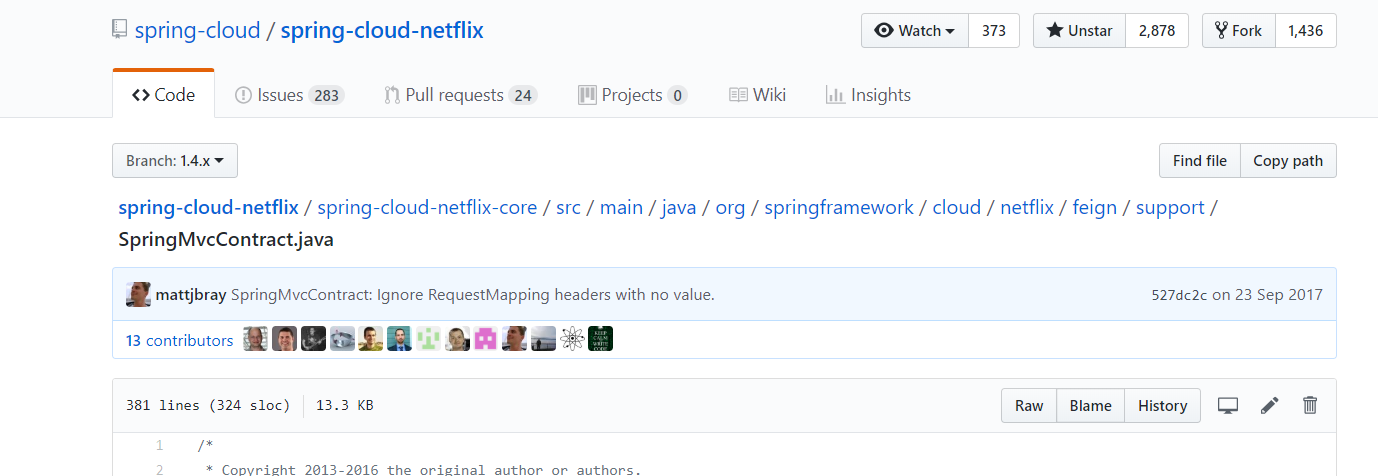
Task: Open the stargazers count 2,878
Action: coord(1157,31)
